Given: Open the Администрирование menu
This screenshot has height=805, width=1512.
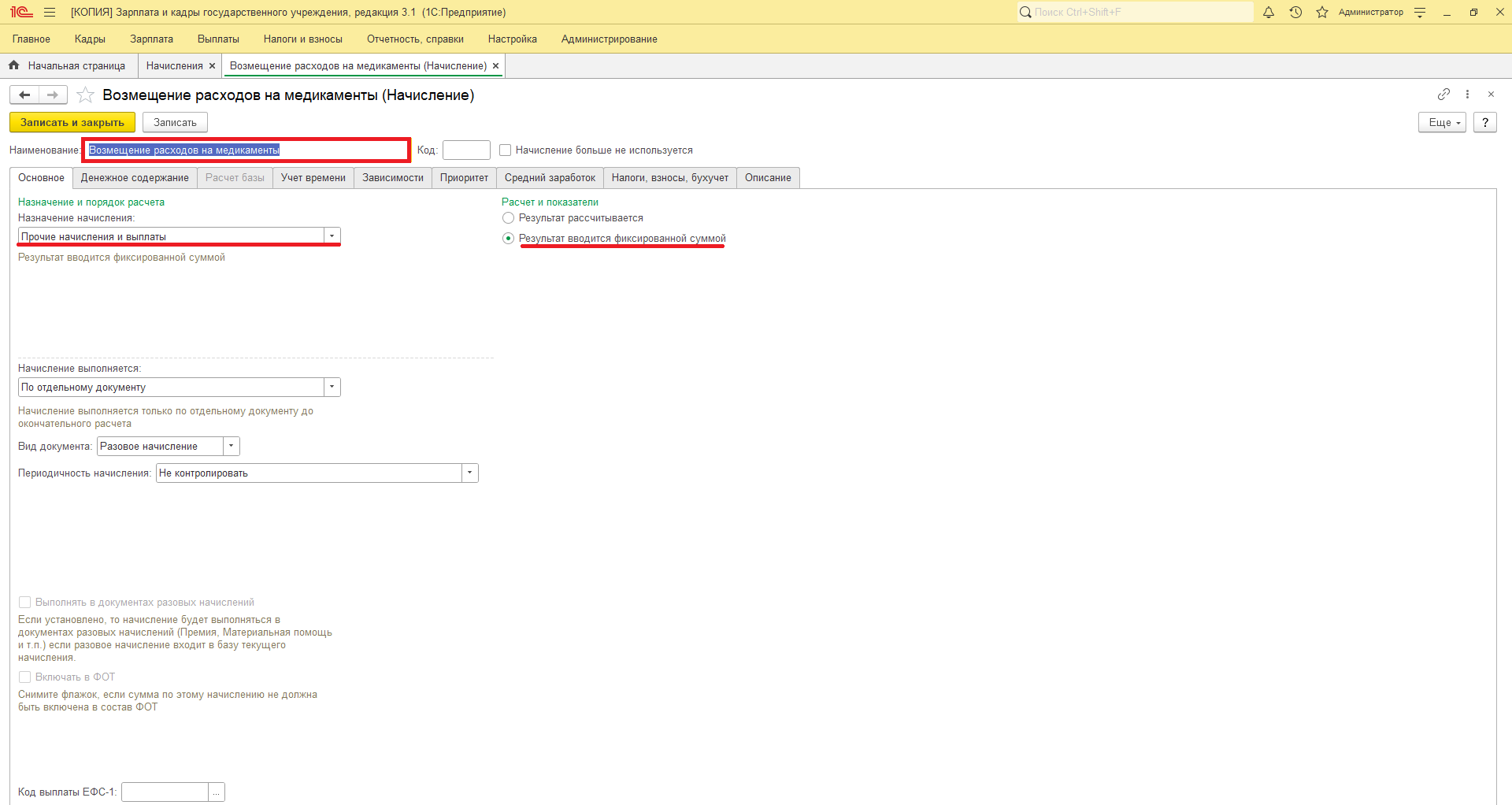Looking at the screenshot, I should (x=610, y=39).
